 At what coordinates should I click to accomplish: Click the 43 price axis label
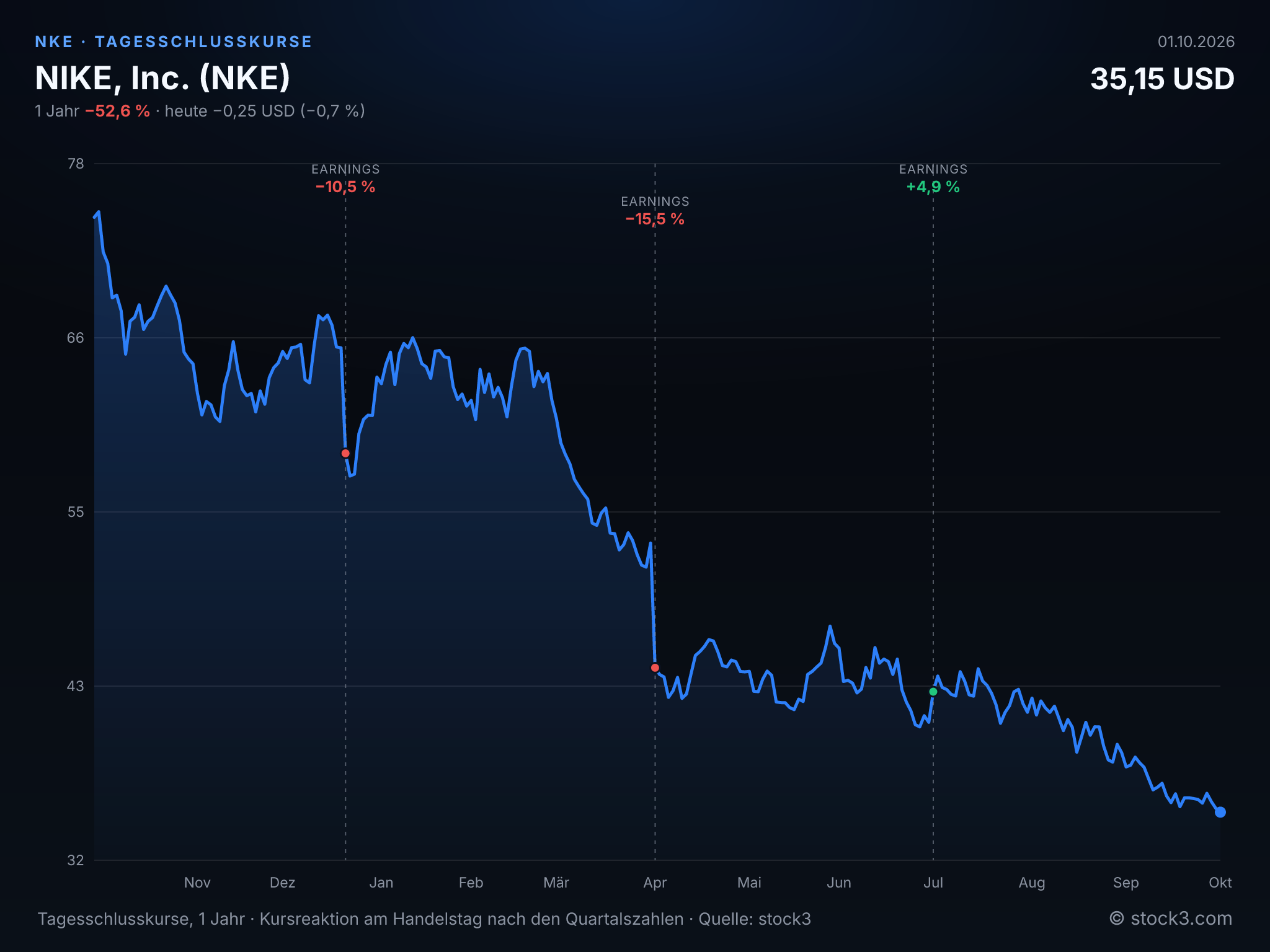(x=76, y=686)
